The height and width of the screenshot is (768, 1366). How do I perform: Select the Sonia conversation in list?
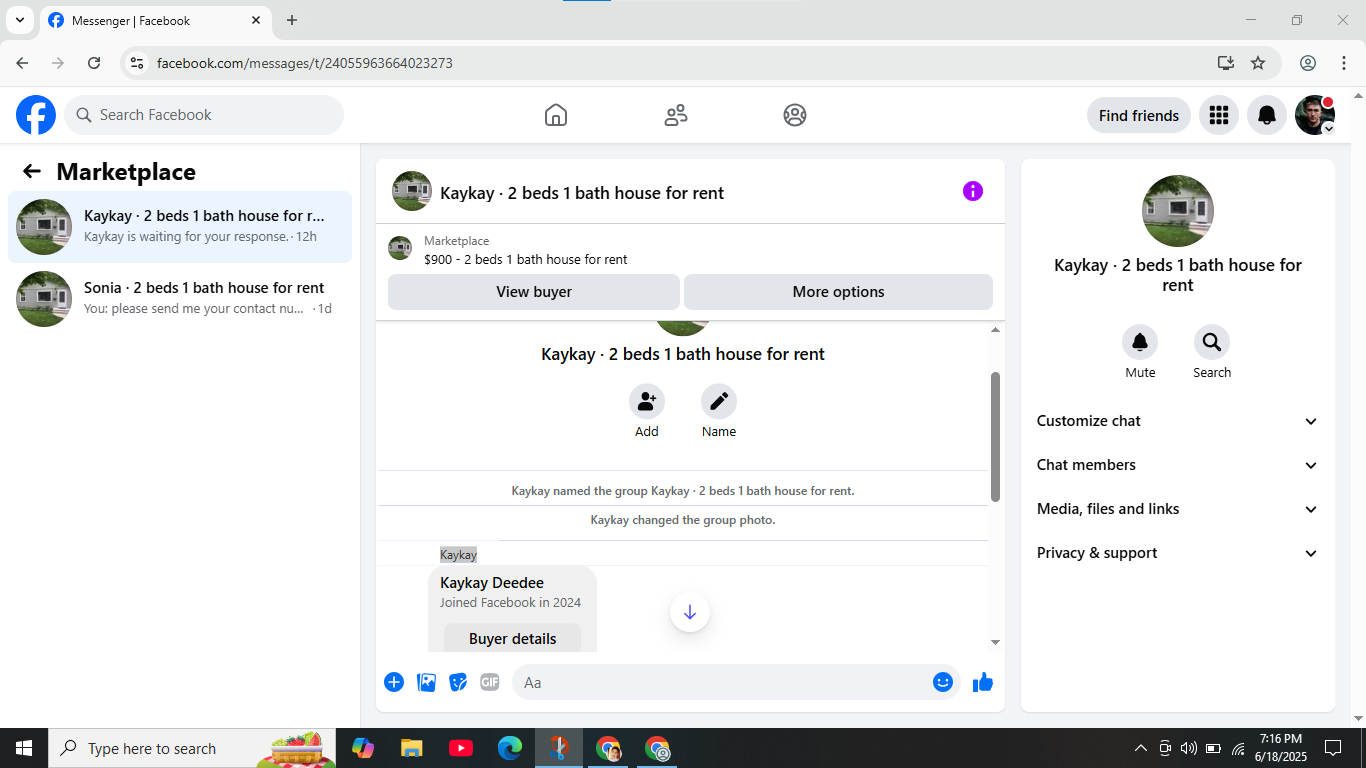click(180, 299)
